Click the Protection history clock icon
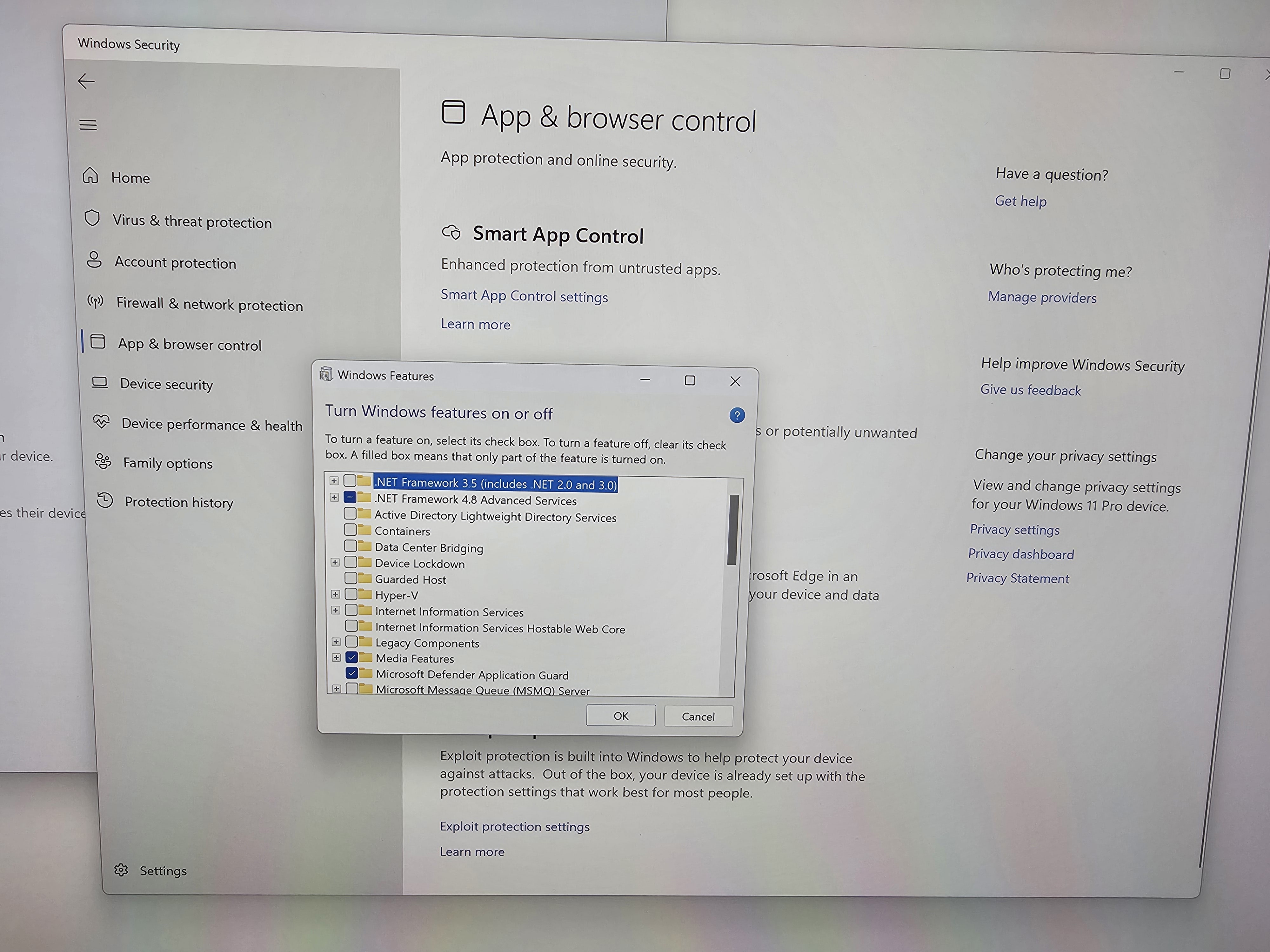Screen dimensions: 1270x952 click(104, 500)
